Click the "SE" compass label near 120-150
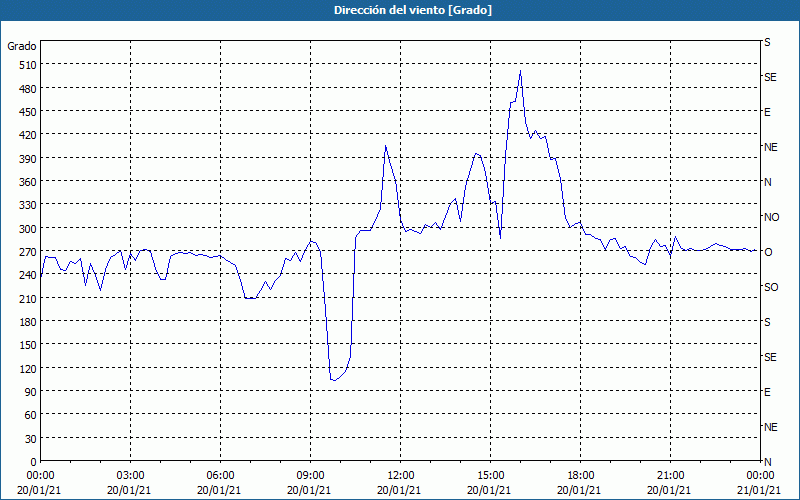Screen dimensions: 800x500 coord(770,357)
